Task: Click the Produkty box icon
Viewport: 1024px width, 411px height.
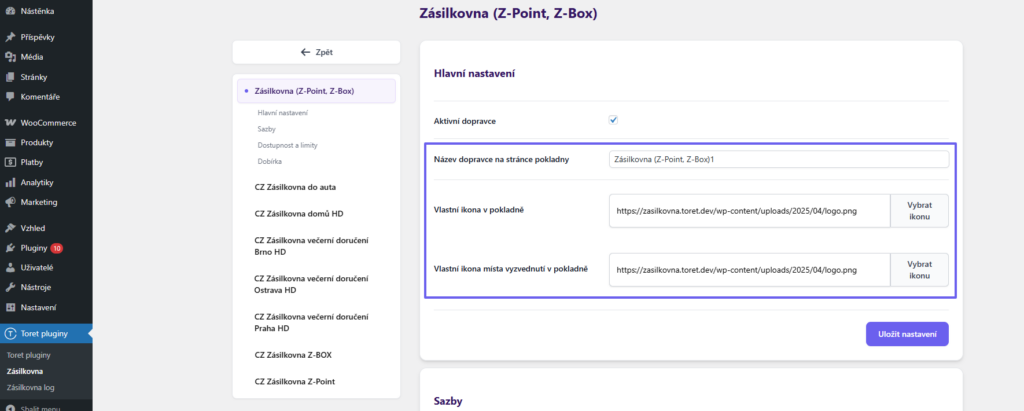Action: (x=10, y=142)
